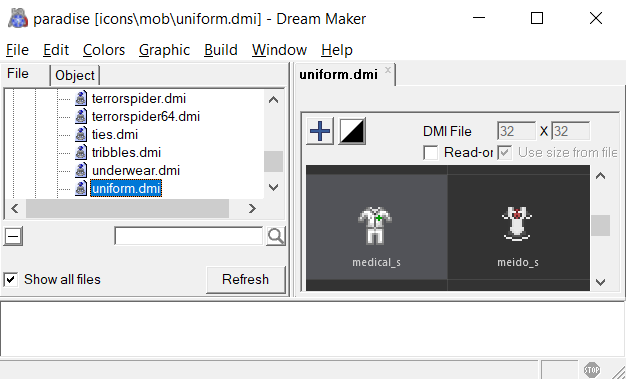Viewport: 626px width, 379px height.
Task: Select the underwear.dmi icon file
Action: tap(136, 171)
